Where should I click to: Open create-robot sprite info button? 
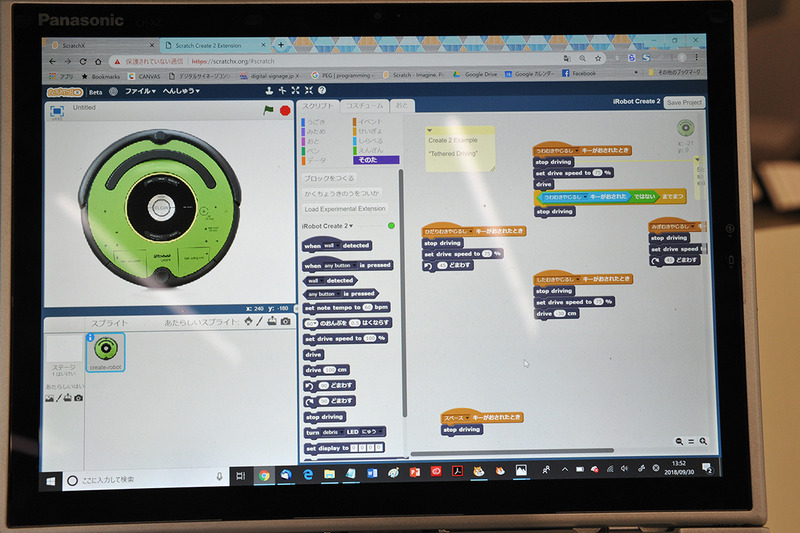click(90, 337)
